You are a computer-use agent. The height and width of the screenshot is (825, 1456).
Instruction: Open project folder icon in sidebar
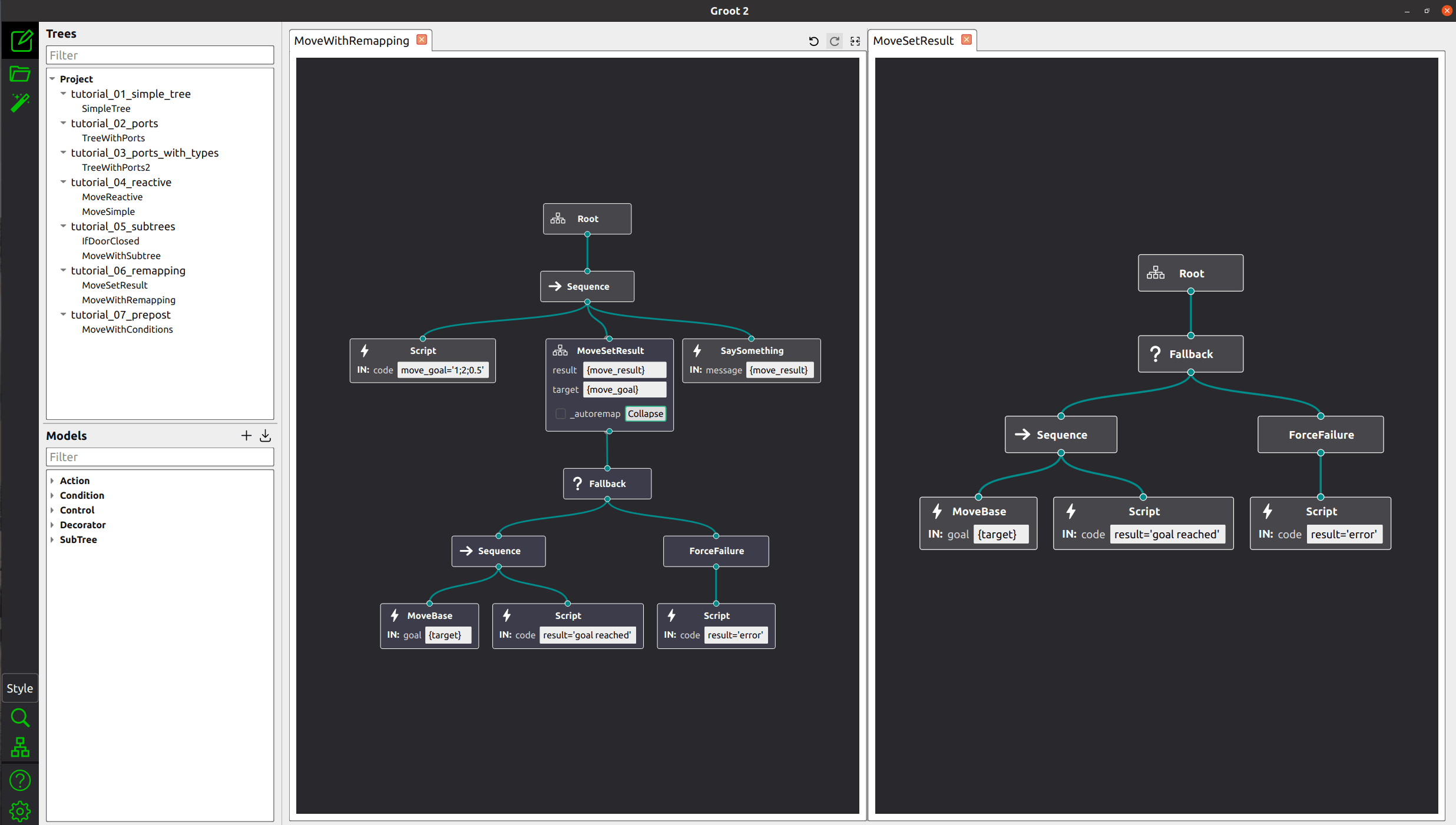[20, 74]
